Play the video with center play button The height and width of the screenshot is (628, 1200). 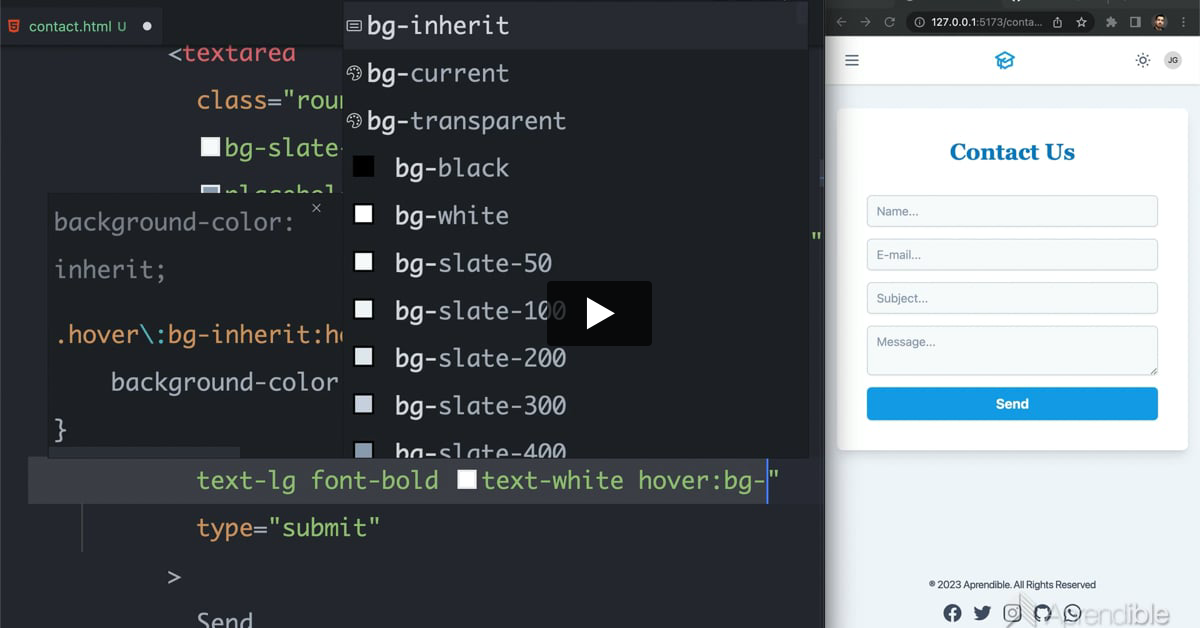[x=599, y=314]
